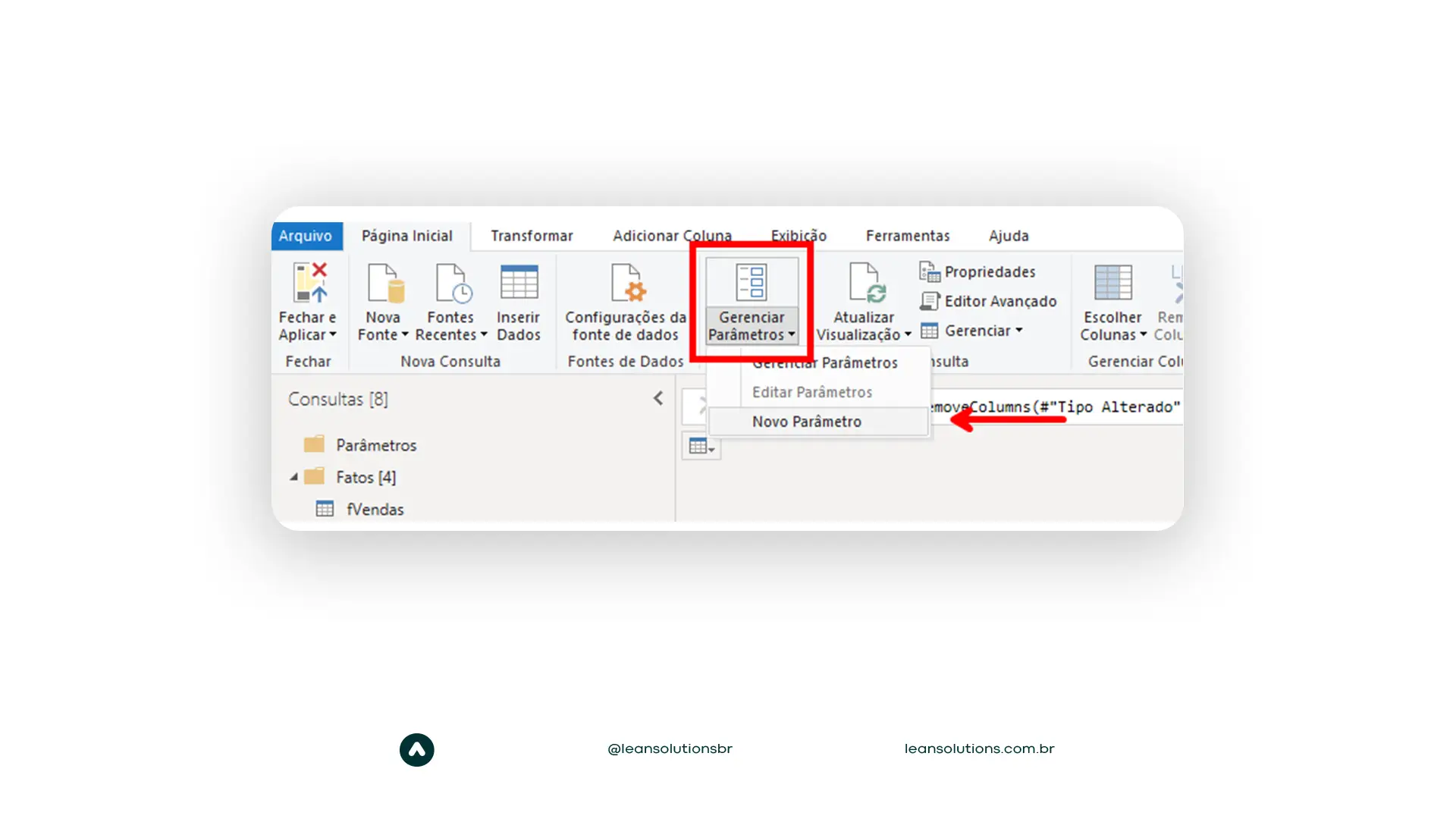Select Gerenciar Parâmetros menu entry
Image resolution: width=1456 pixels, height=819 pixels.
819,362
